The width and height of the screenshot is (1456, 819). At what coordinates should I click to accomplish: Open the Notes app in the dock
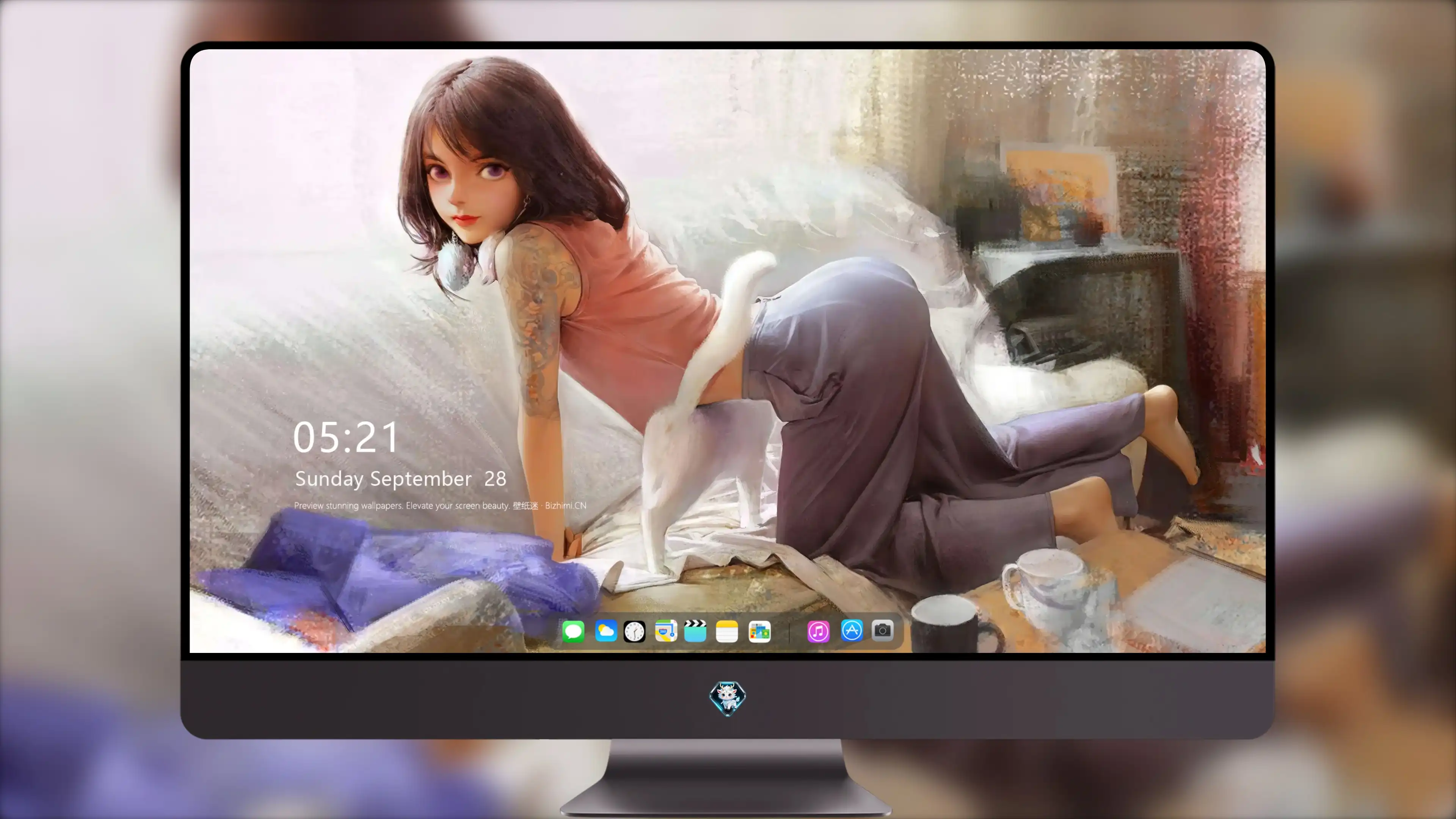click(727, 631)
